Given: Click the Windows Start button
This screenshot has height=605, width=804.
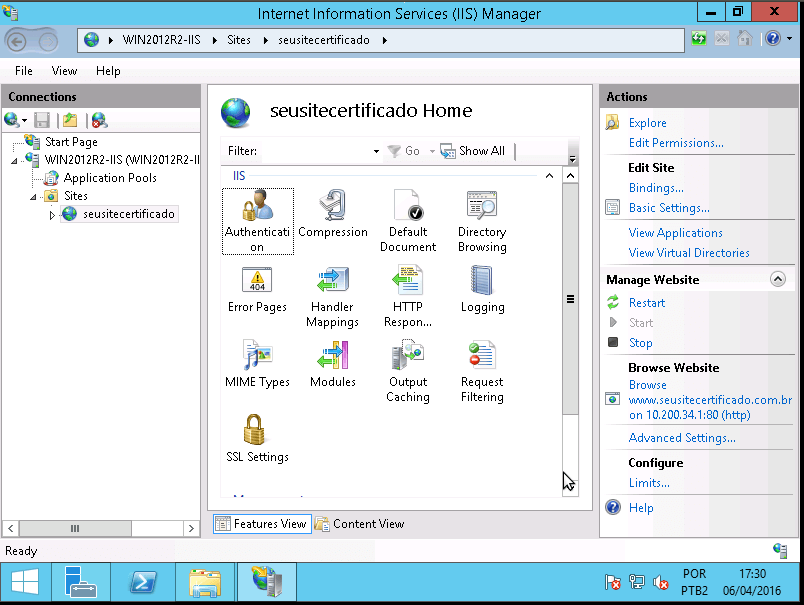Looking at the screenshot, I should (x=25, y=582).
